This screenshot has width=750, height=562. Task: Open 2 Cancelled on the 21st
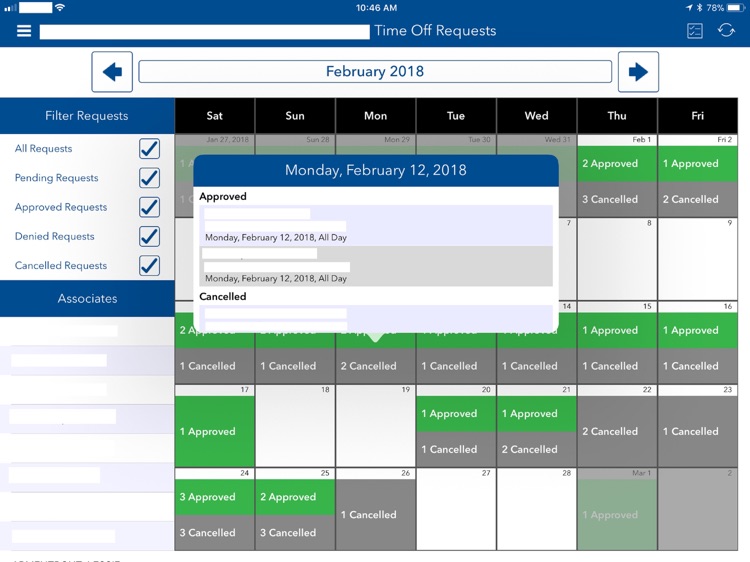537,449
